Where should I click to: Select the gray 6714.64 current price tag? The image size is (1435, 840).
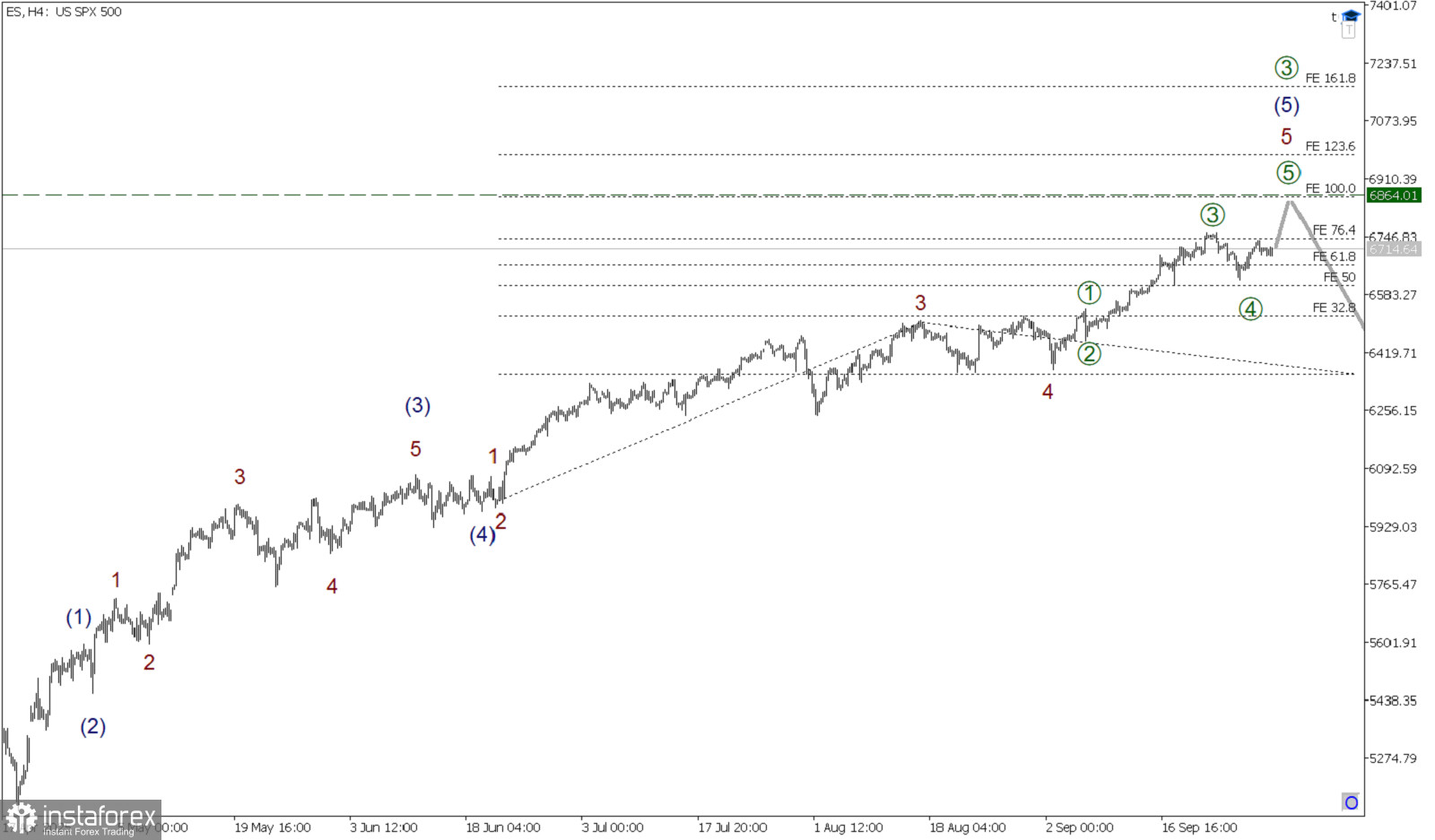(1394, 249)
